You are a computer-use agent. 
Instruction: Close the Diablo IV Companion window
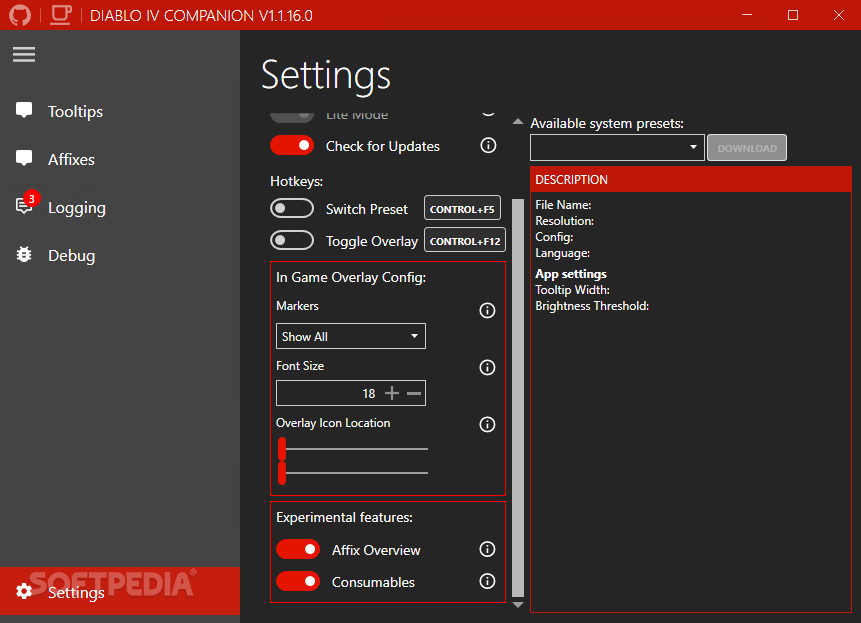pyautogui.click(x=838, y=15)
